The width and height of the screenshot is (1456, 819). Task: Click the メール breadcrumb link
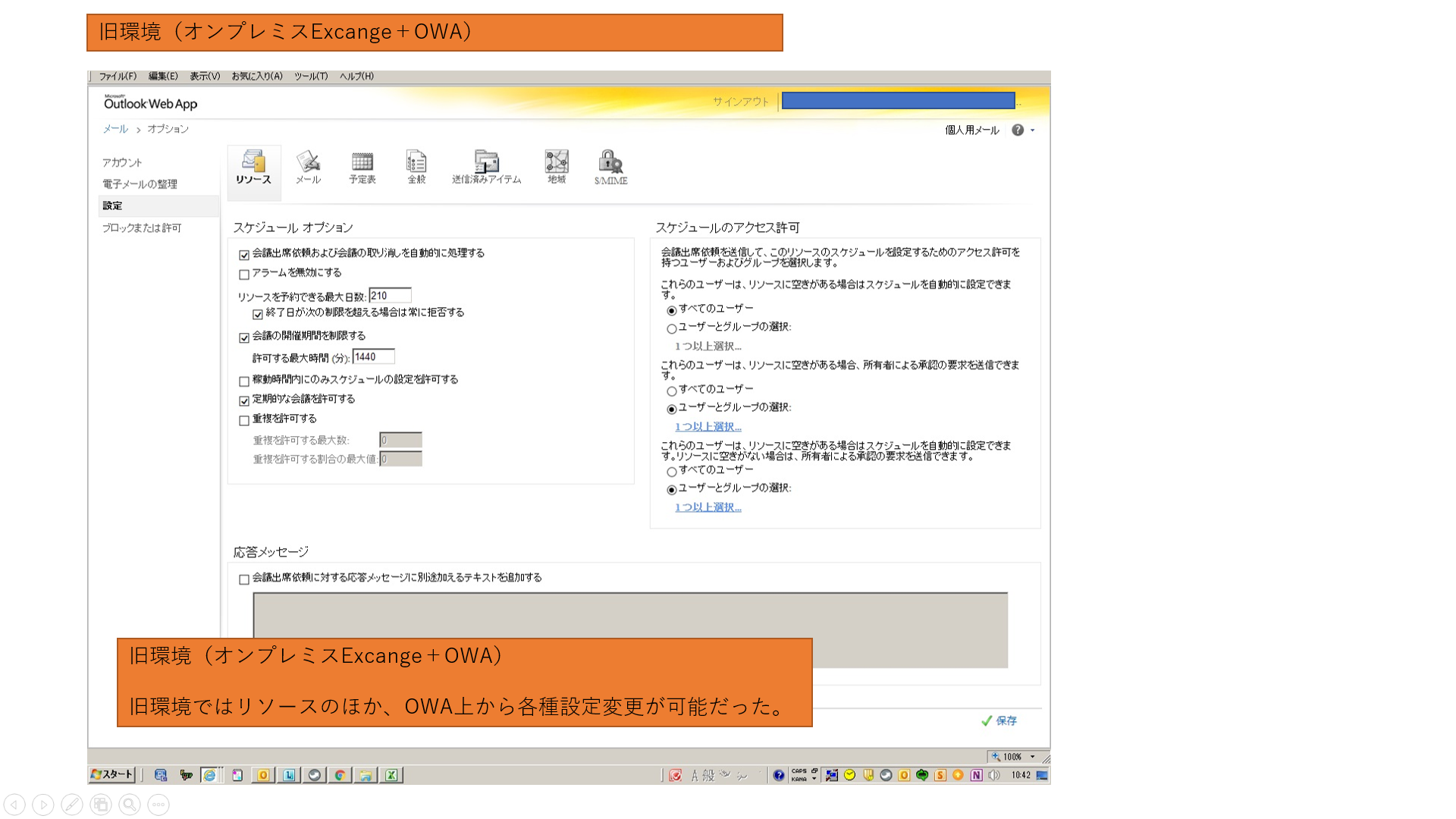(x=115, y=129)
